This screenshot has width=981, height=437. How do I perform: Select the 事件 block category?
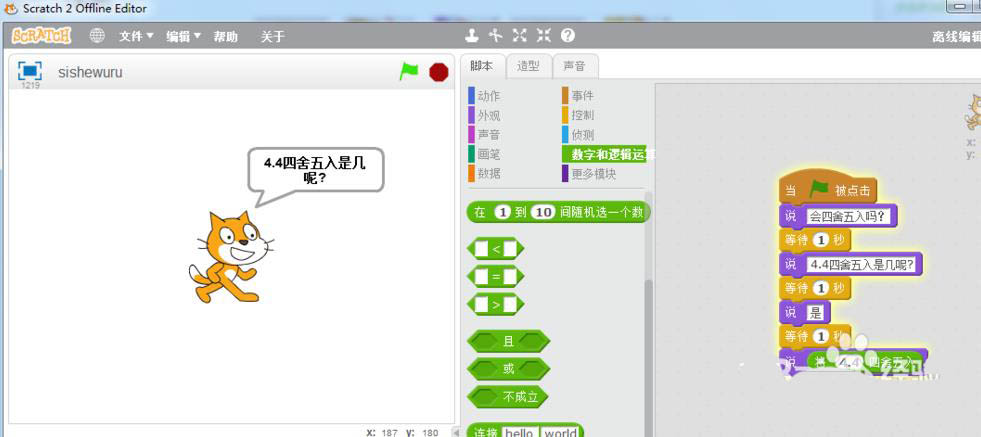coord(582,96)
